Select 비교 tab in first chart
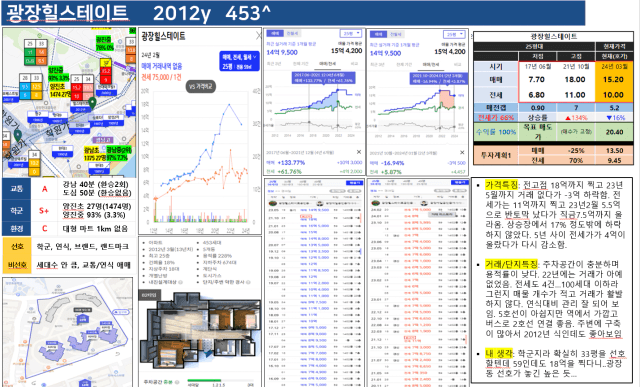Screen dimensions: 640x387 pos(354,64)
